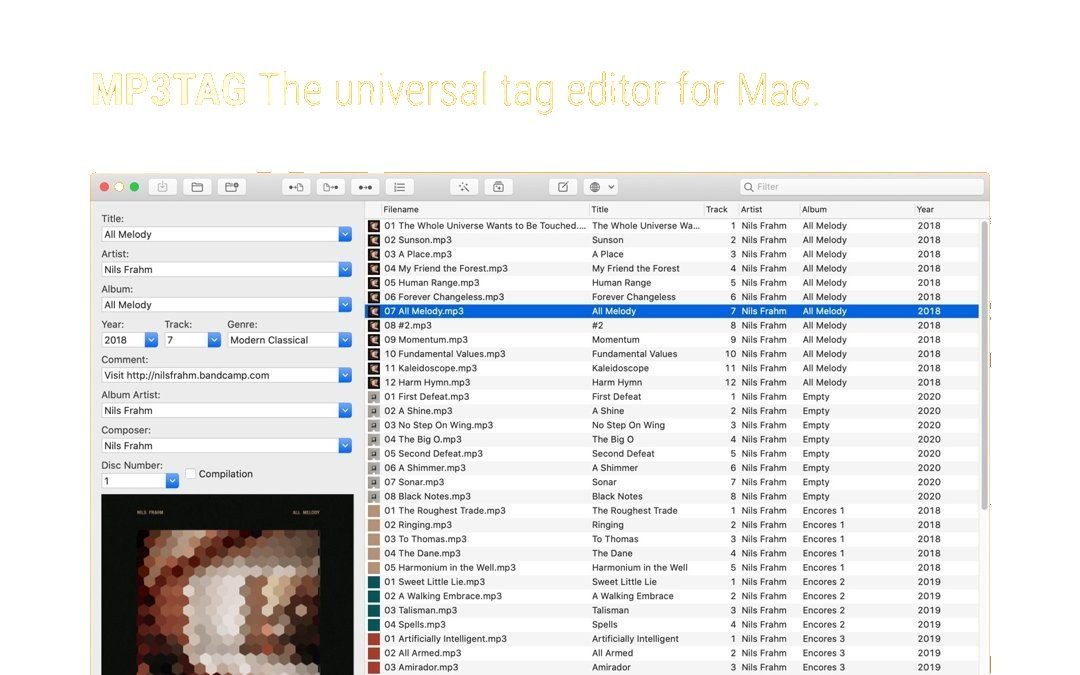Select file 07 Sonar.mp3
This screenshot has width=1080, height=675.
(414, 482)
